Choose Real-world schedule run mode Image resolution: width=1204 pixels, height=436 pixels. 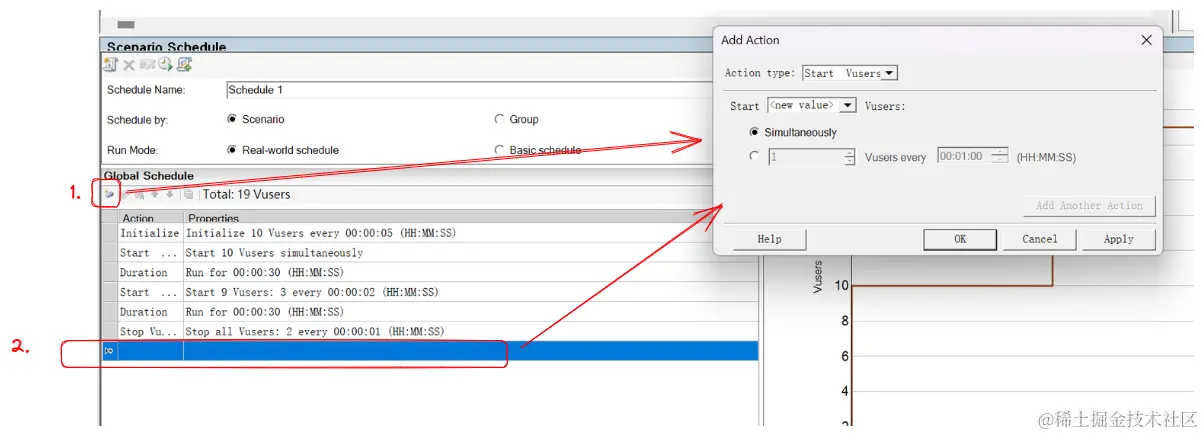233,150
